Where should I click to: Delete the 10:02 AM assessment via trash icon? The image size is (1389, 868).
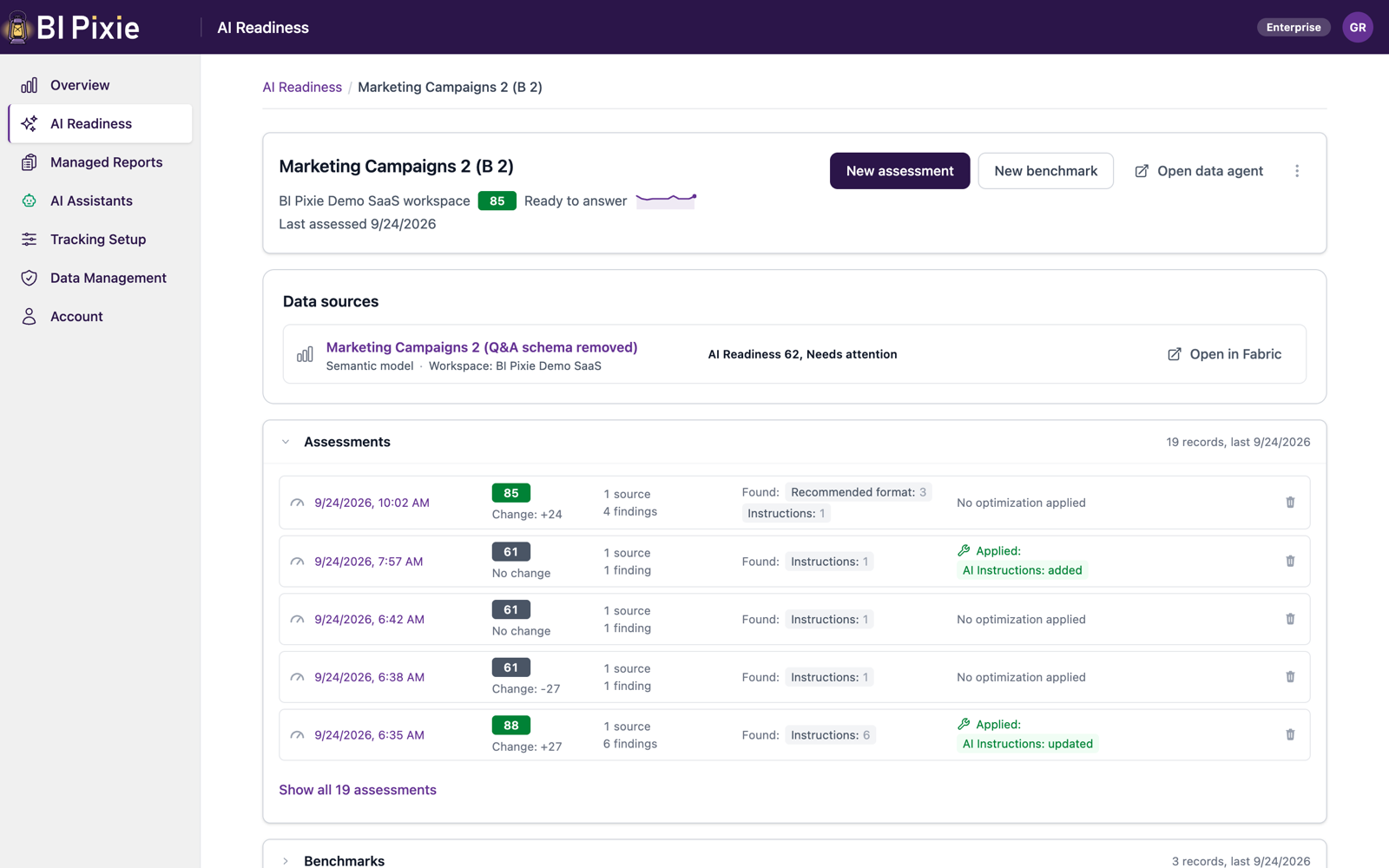tap(1290, 503)
